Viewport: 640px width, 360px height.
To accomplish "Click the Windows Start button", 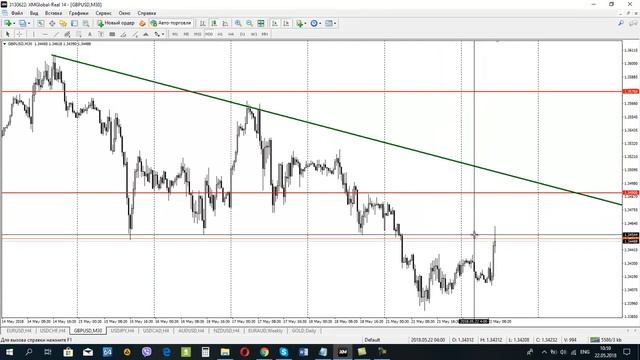I will click(9, 352).
